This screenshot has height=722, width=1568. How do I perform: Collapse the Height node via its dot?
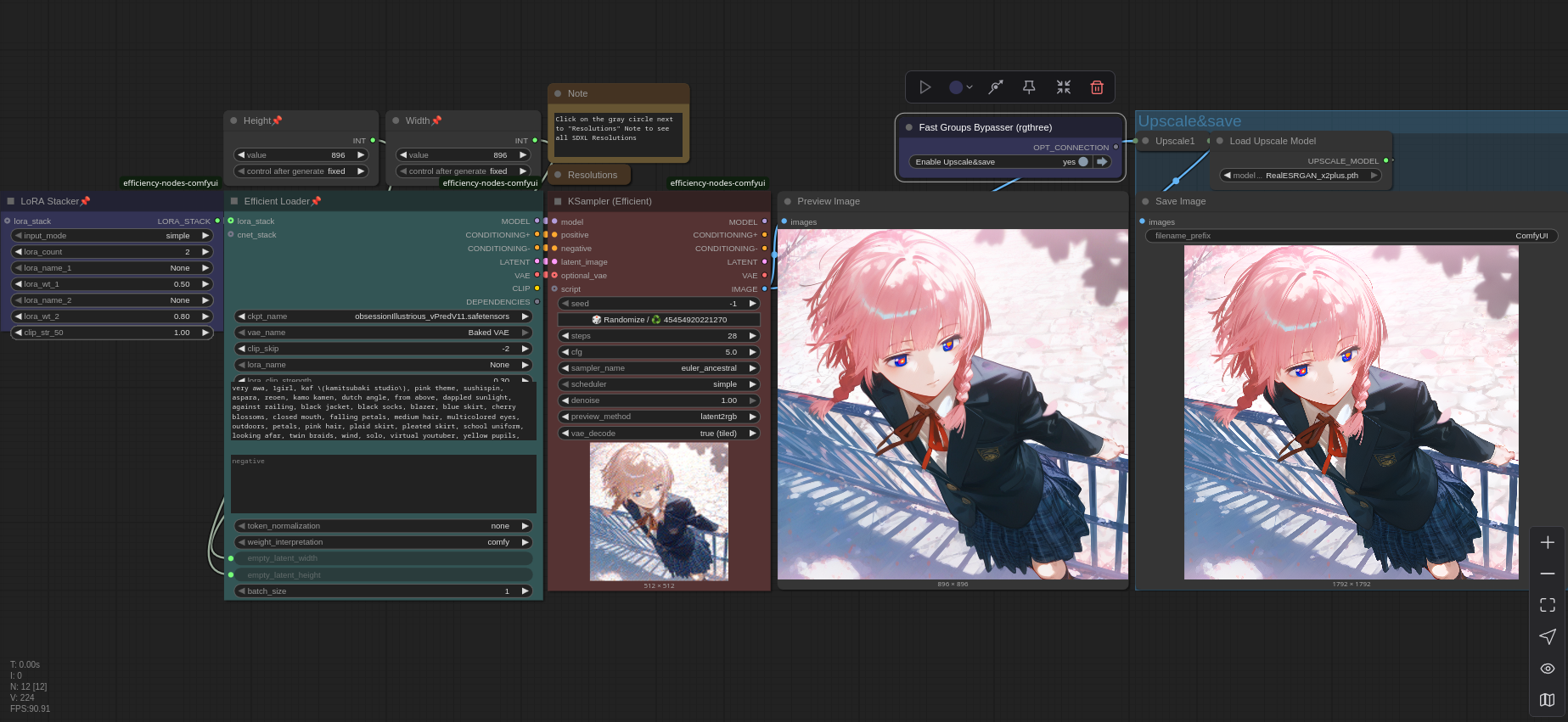pos(233,120)
